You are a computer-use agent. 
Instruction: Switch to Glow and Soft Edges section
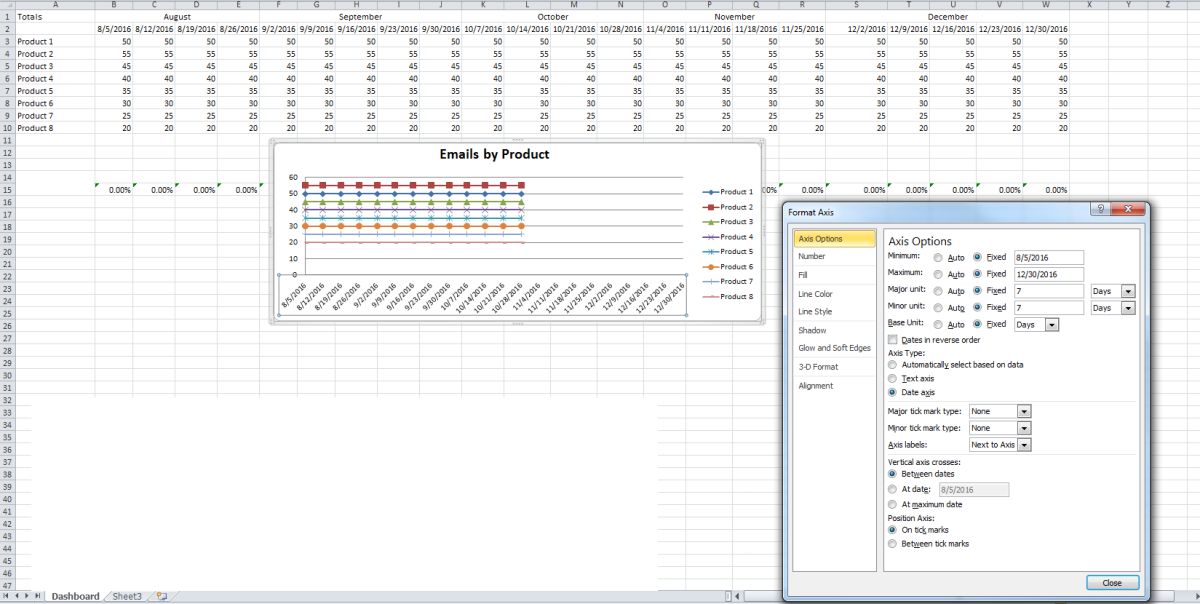(834, 348)
